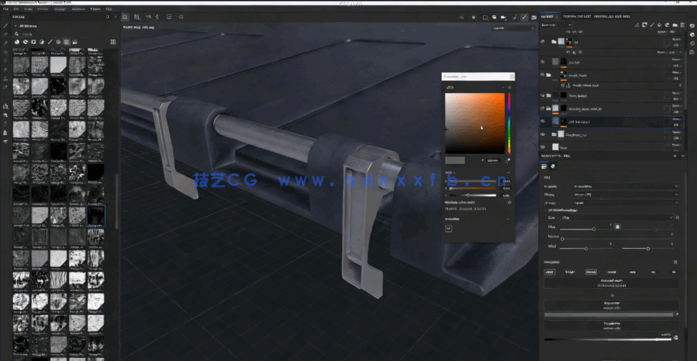The image size is (697, 361).
Task: Click the add effect wand icon in Layers
Action: click(637, 25)
